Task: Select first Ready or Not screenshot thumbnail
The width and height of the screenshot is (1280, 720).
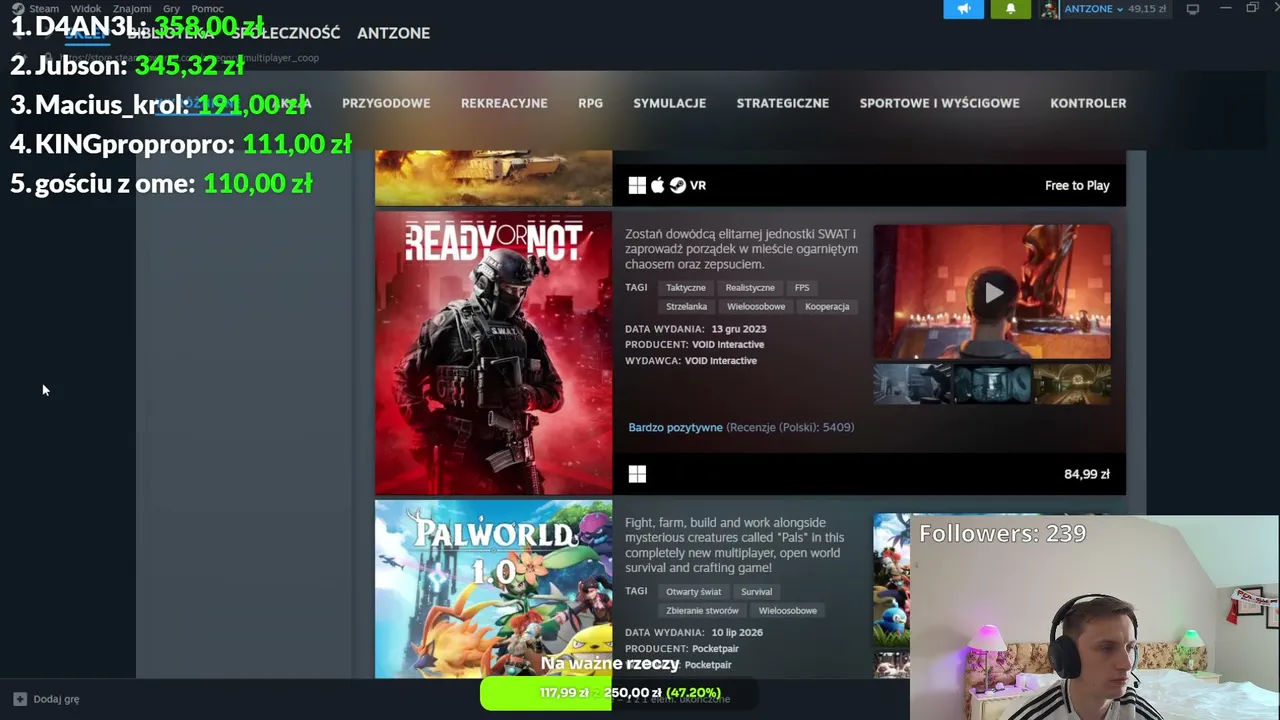Action: [x=913, y=384]
